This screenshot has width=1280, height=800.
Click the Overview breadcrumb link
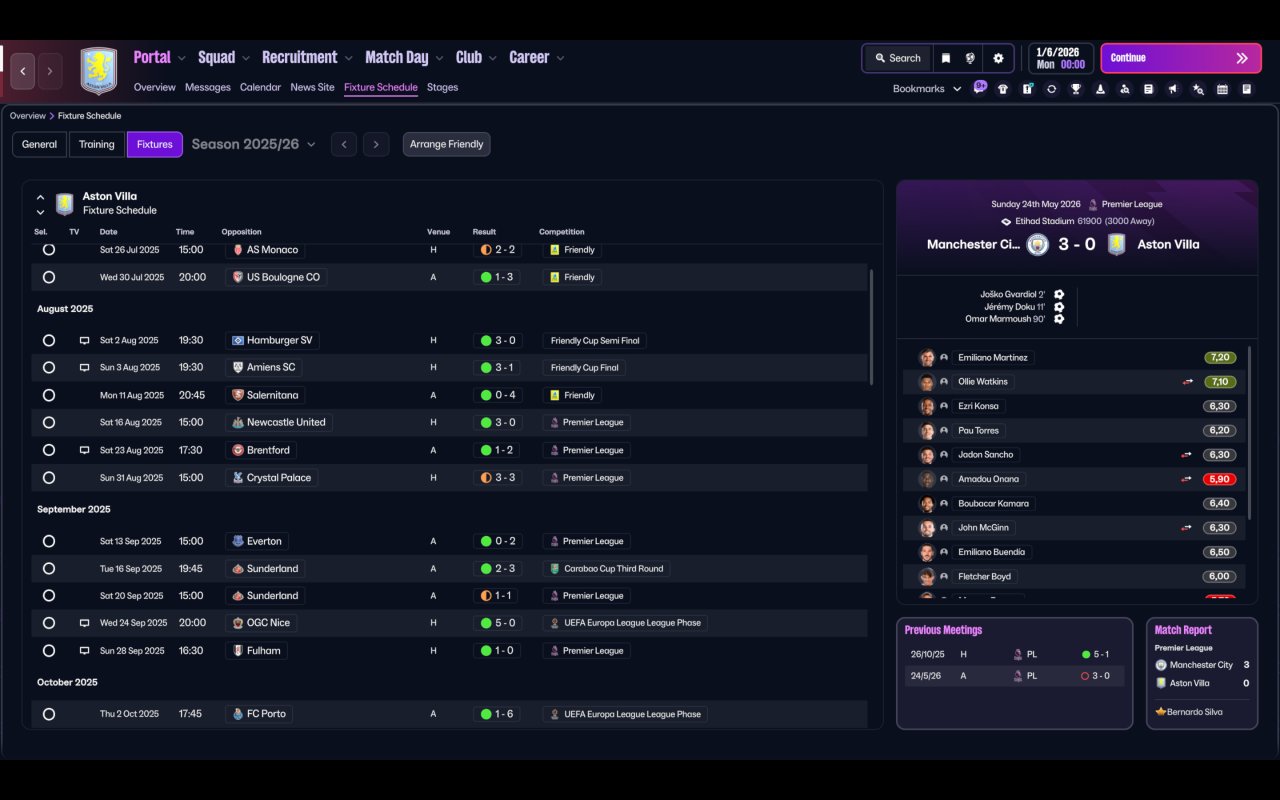pos(27,116)
